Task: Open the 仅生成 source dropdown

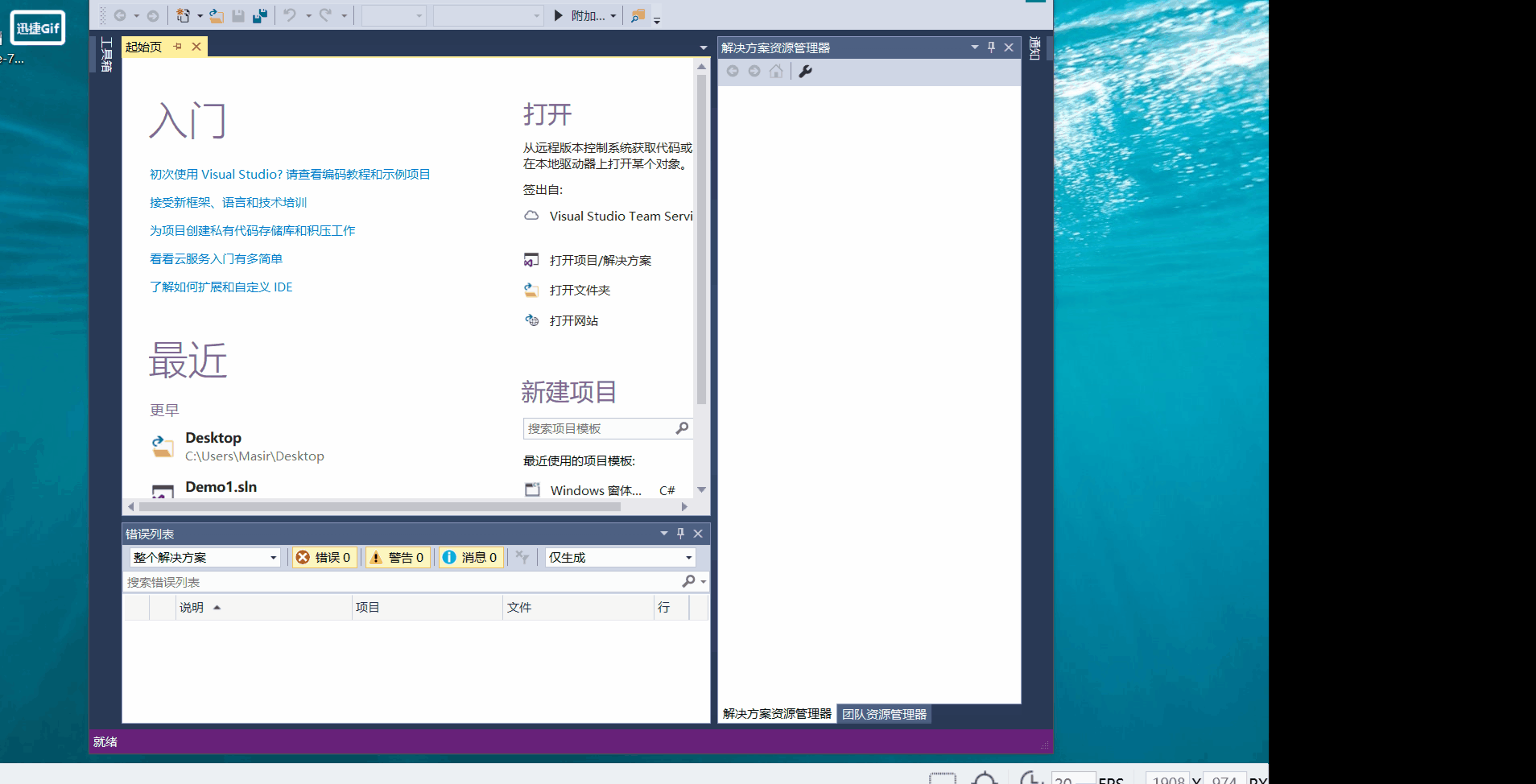Action: point(620,557)
